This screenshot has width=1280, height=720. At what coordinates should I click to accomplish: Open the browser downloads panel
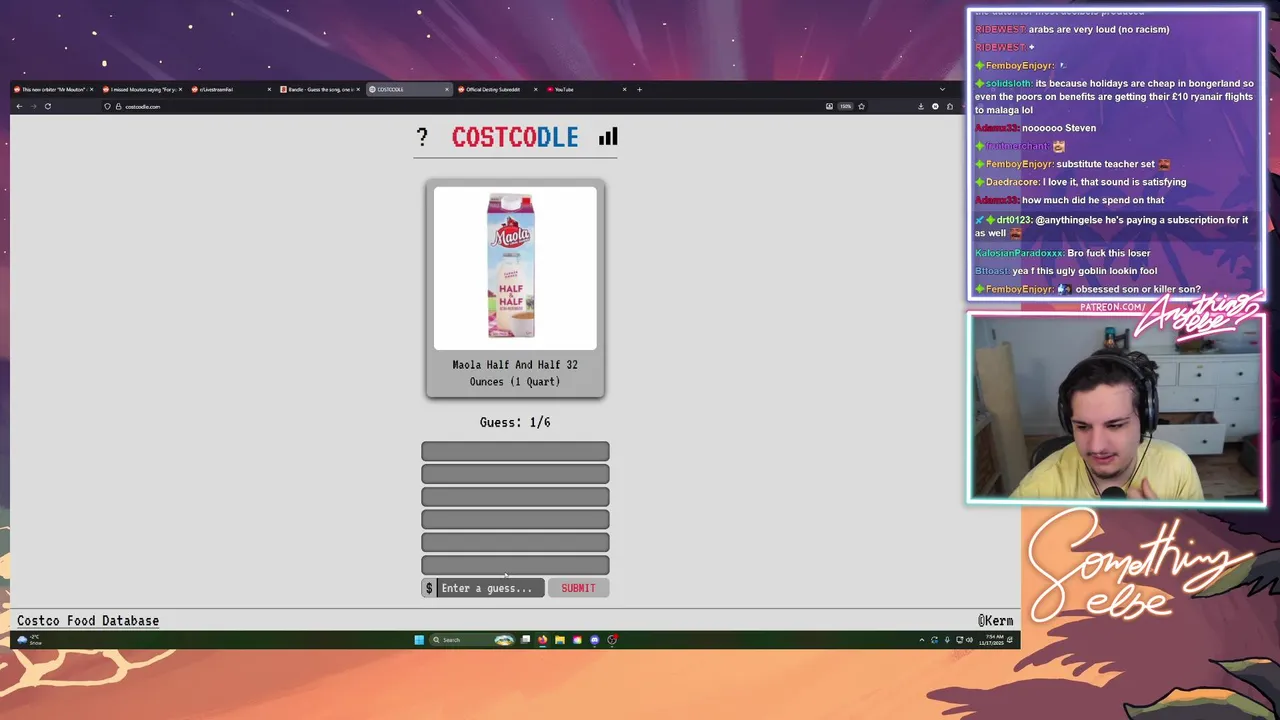(921, 106)
